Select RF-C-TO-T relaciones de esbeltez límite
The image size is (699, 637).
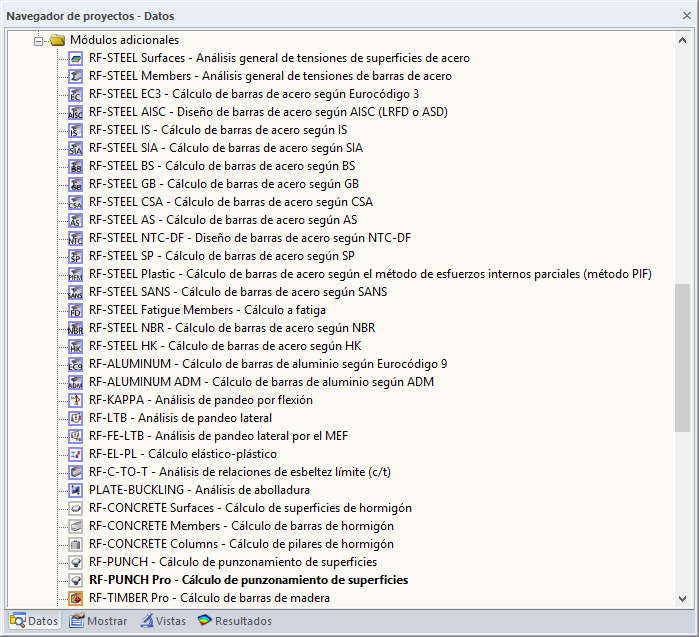click(x=240, y=472)
